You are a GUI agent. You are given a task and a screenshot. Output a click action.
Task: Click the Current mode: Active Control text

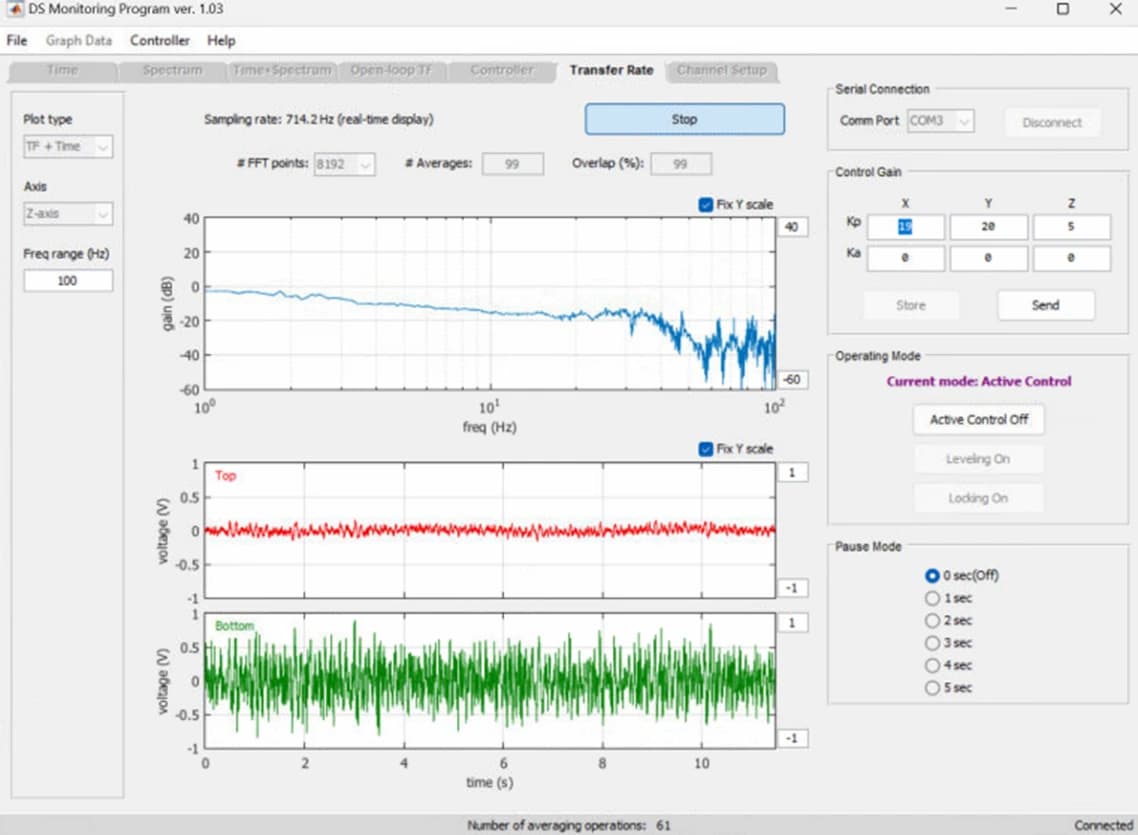978,382
